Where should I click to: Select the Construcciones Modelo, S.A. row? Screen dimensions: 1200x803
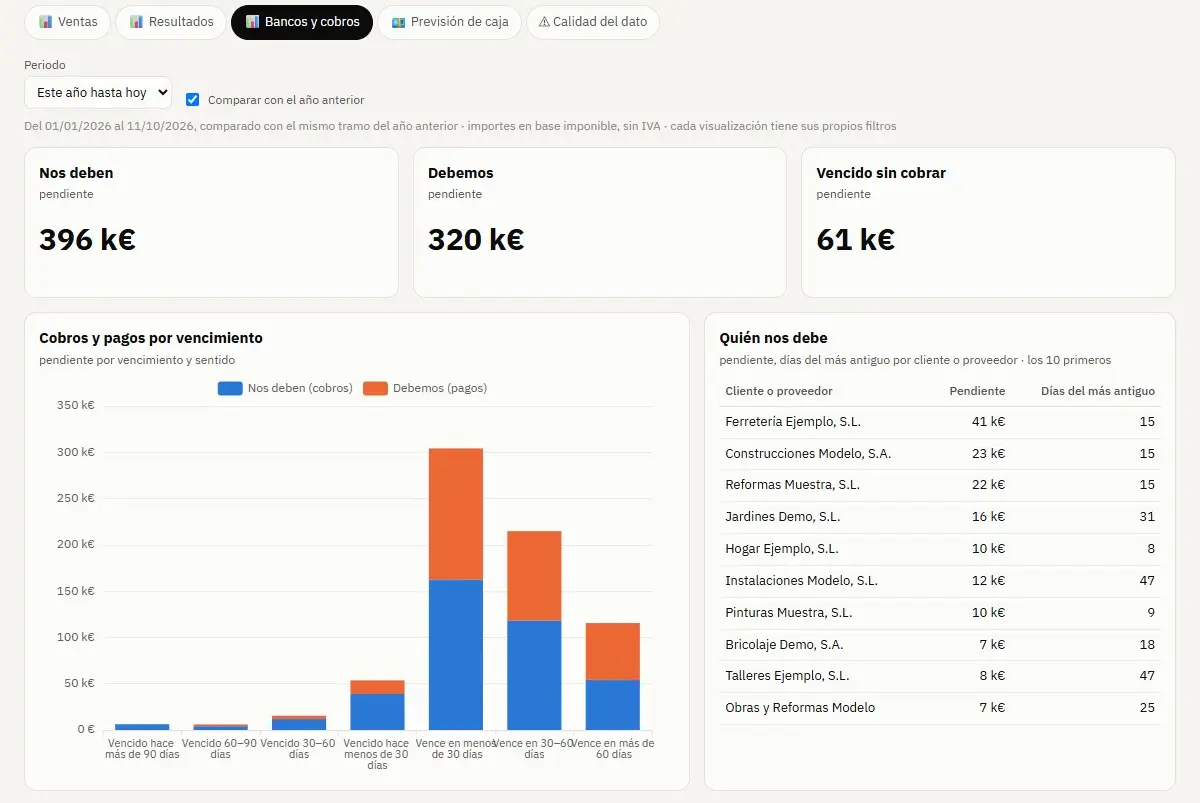tap(940, 454)
